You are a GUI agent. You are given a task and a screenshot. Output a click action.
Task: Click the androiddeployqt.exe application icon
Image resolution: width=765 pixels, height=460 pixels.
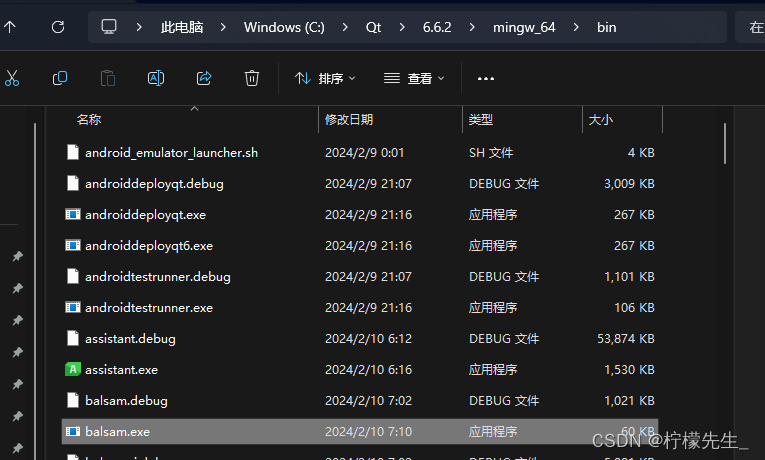click(x=73, y=214)
